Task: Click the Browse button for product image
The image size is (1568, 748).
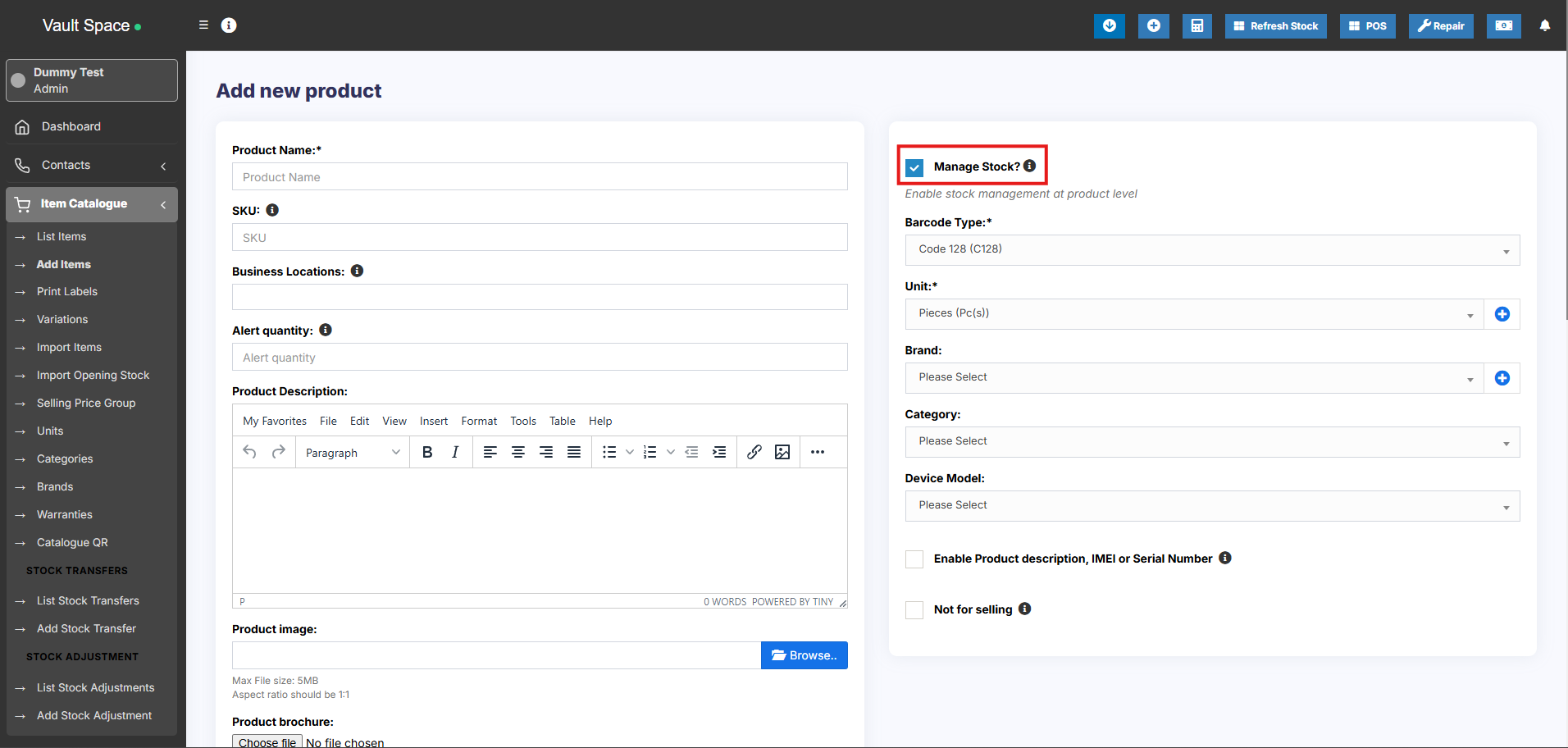Action: 804,655
